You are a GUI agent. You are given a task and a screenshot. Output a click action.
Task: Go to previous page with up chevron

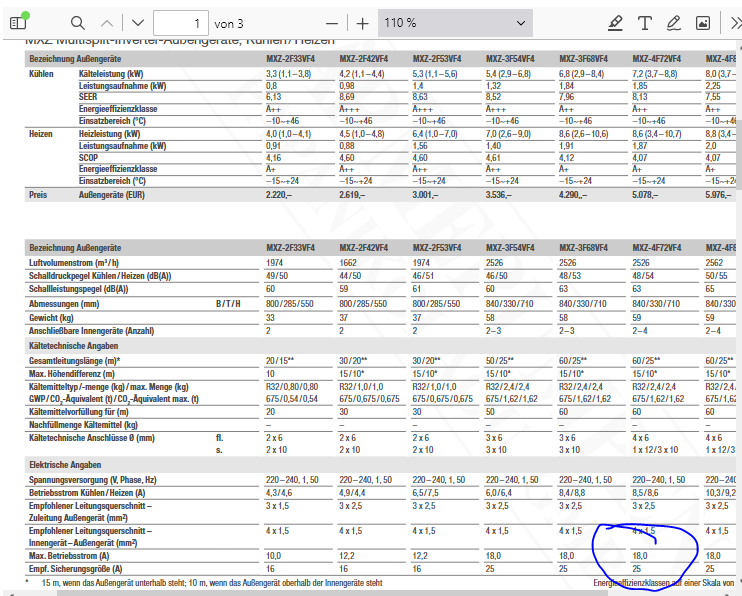(107, 23)
